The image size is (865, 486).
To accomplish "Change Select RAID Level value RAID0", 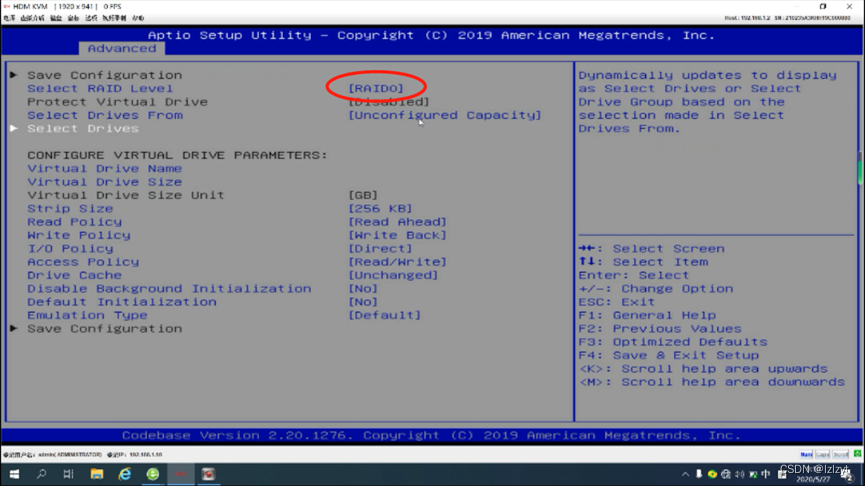I will point(376,88).
